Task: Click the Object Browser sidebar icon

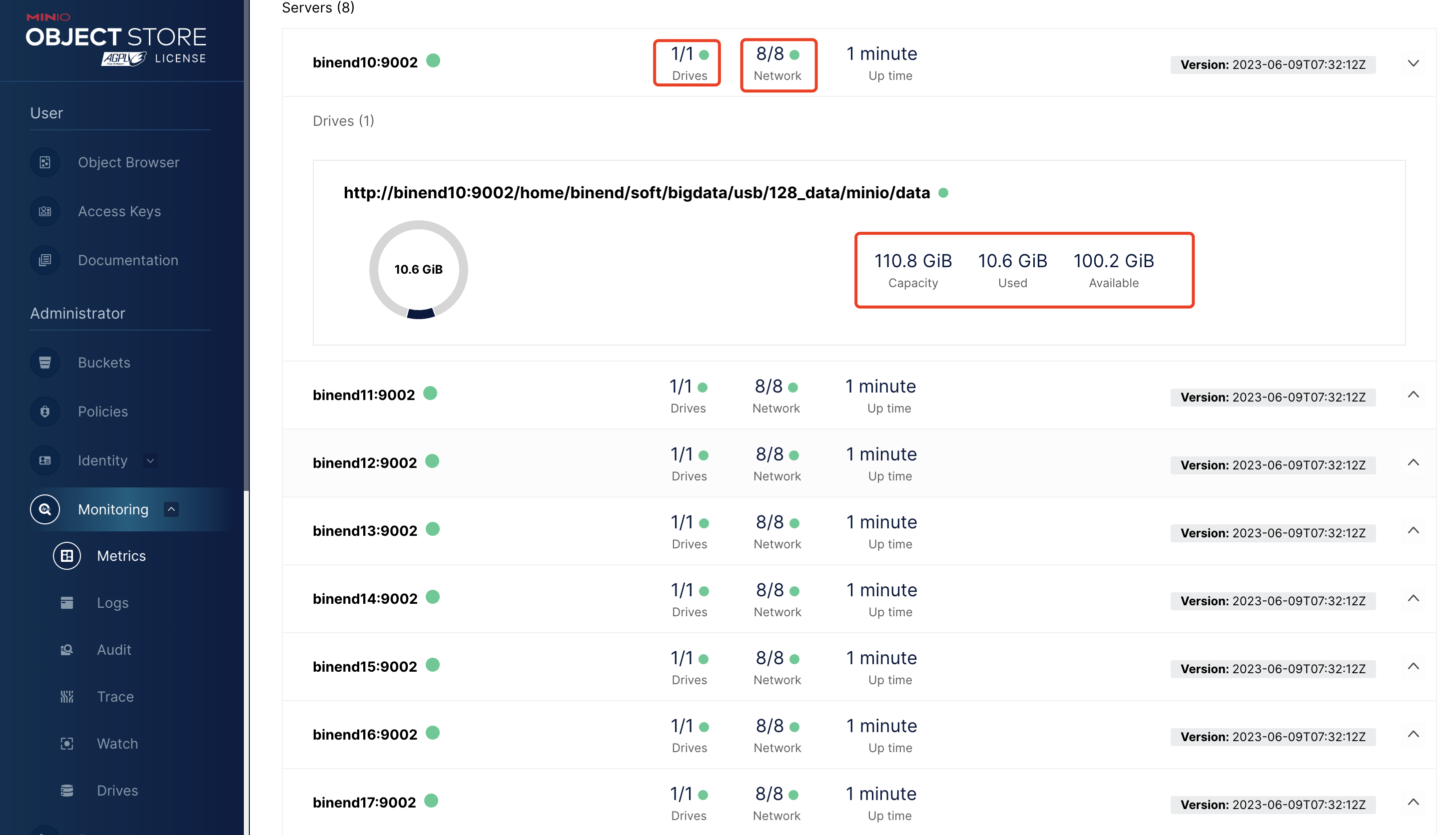Action: (45, 162)
